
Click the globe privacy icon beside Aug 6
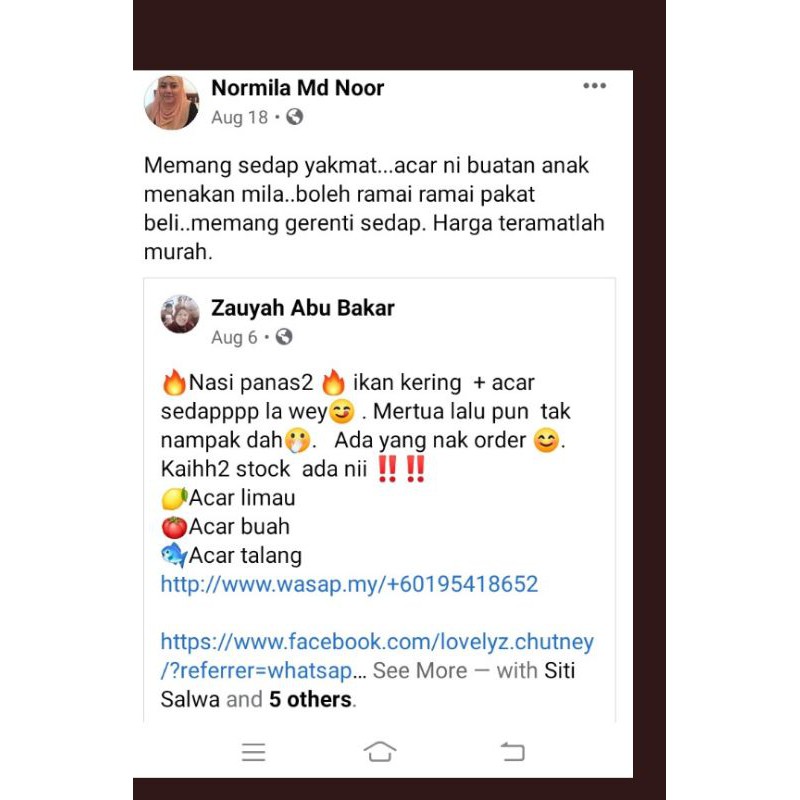coord(284,337)
